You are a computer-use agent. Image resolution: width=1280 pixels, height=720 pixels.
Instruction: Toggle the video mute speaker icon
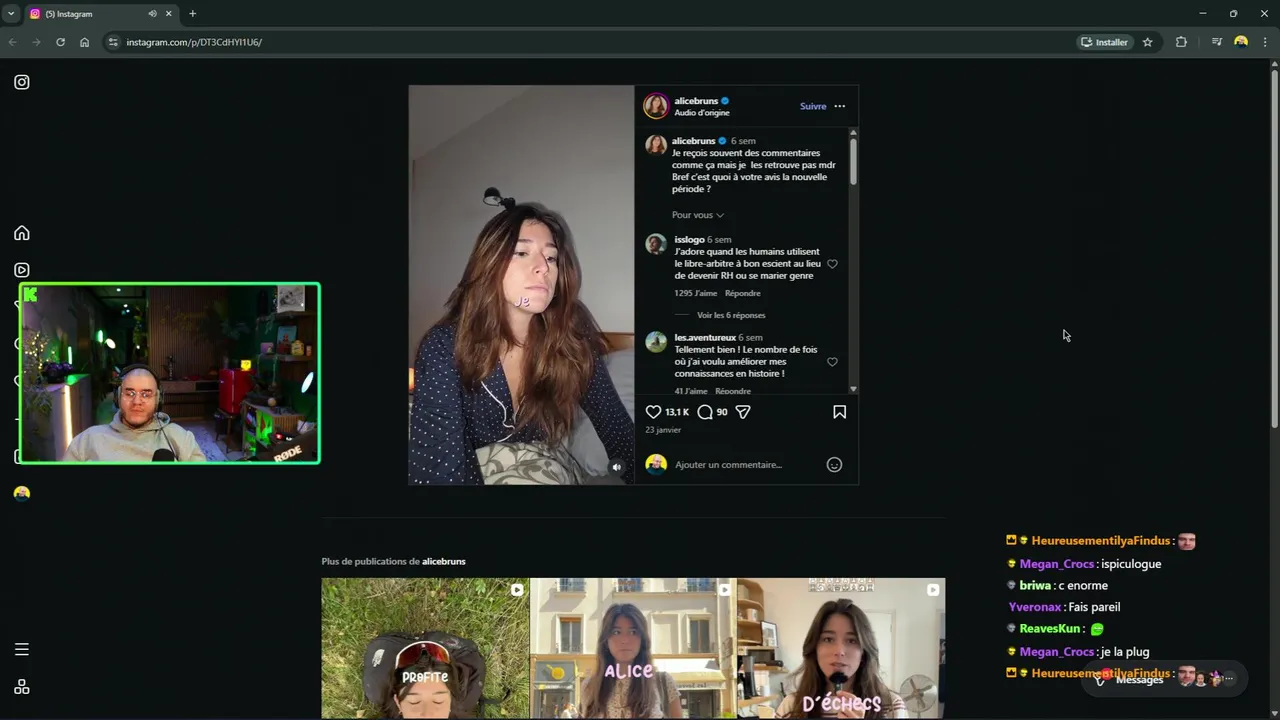point(617,467)
